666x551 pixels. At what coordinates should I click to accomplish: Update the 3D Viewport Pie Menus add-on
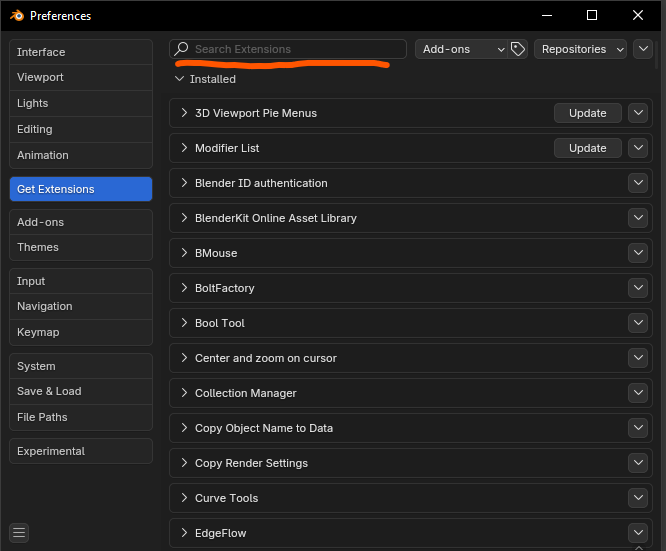tap(588, 113)
